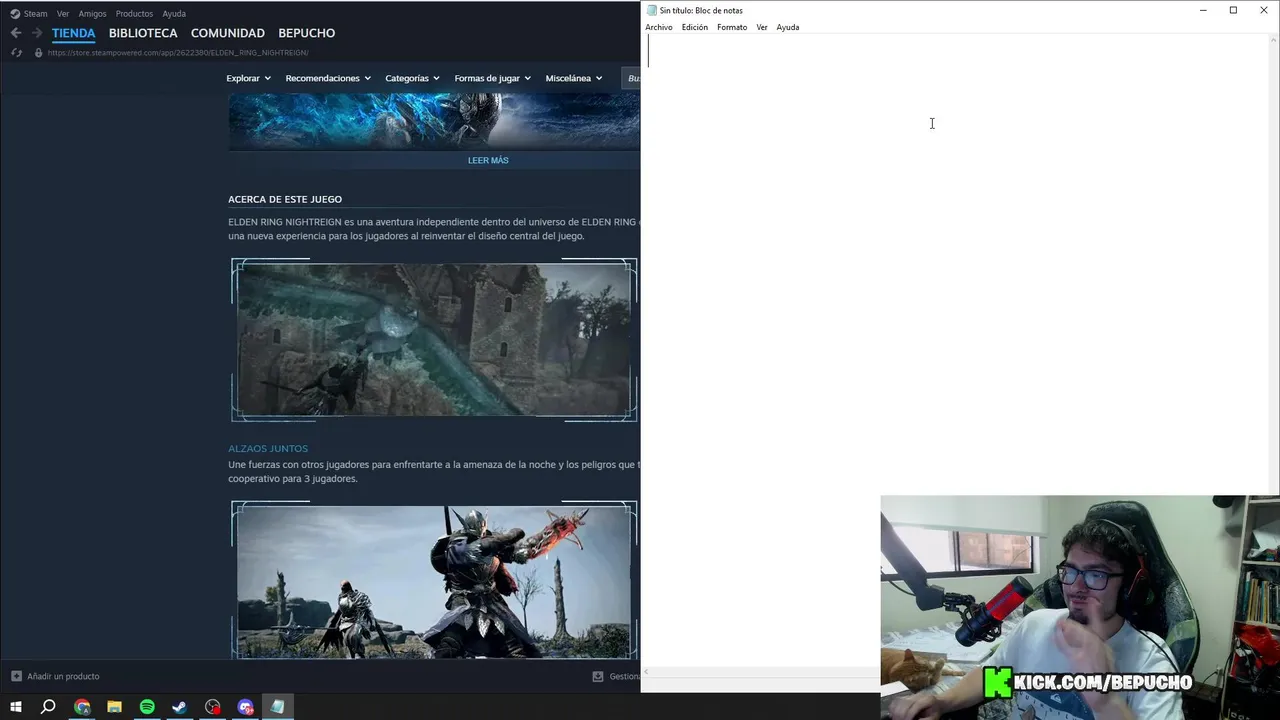Image resolution: width=1280 pixels, height=720 pixels.
Task: Click the Steam back arrow
Action: tap(16, 33)
